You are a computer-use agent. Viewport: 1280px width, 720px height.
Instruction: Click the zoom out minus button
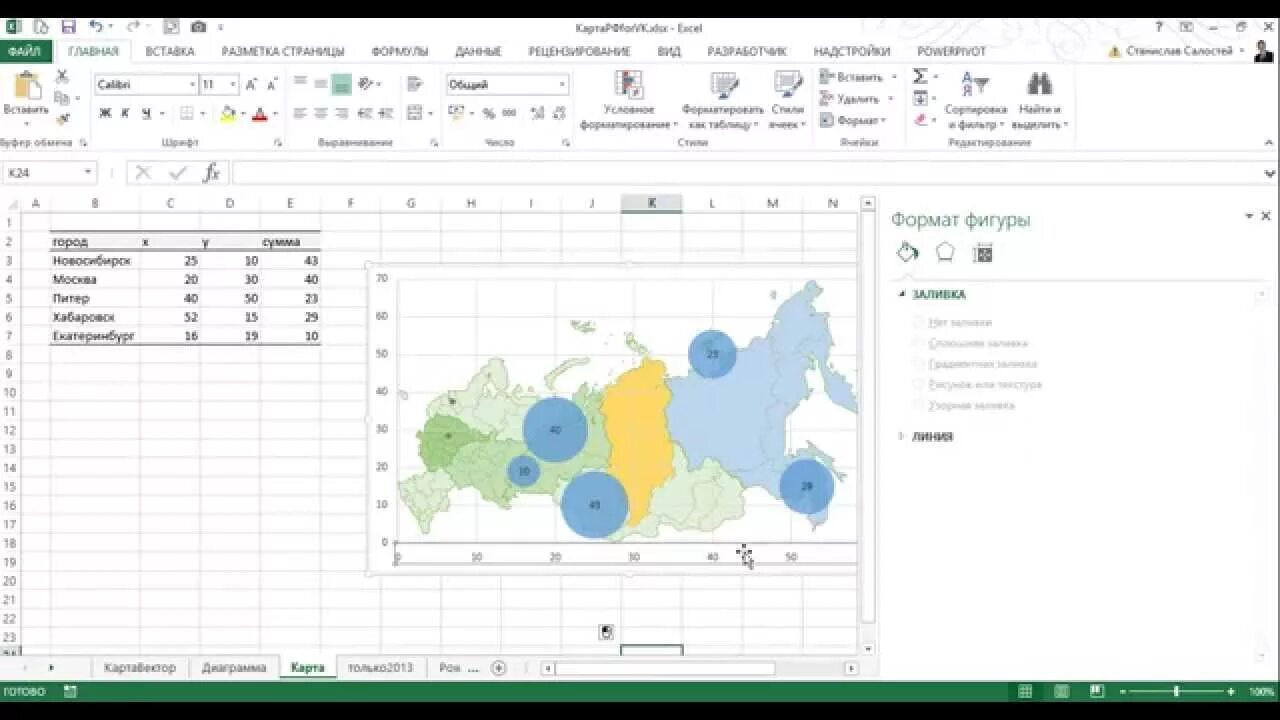[1123, 691]
